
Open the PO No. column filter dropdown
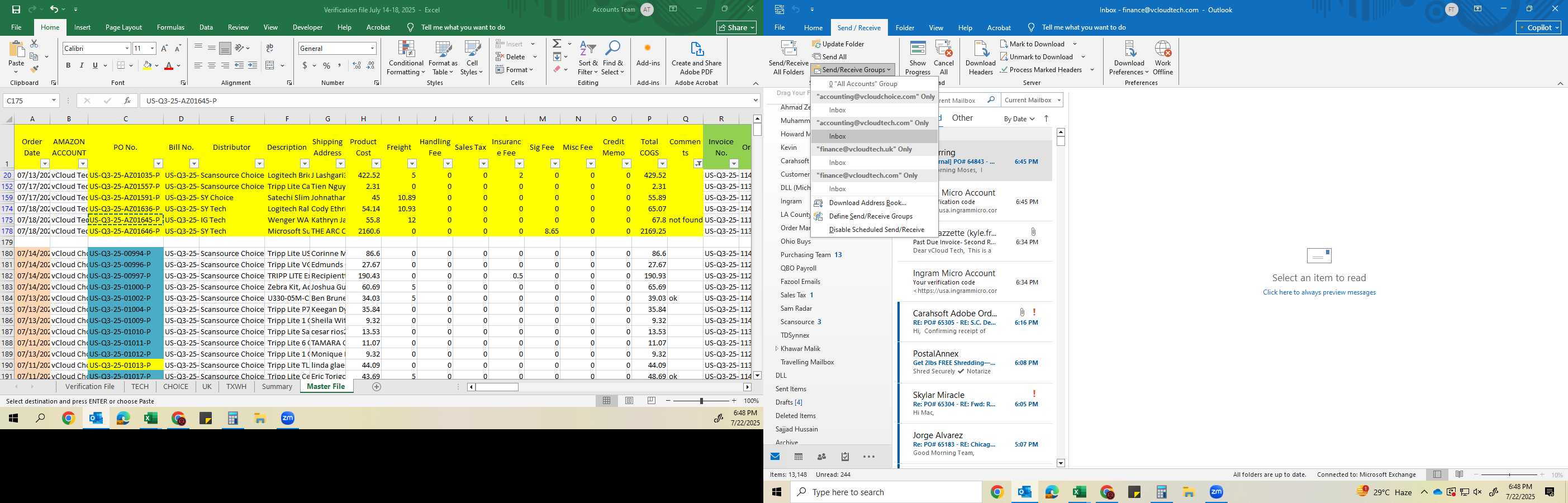pyautogui.click(x=158, y=163)
